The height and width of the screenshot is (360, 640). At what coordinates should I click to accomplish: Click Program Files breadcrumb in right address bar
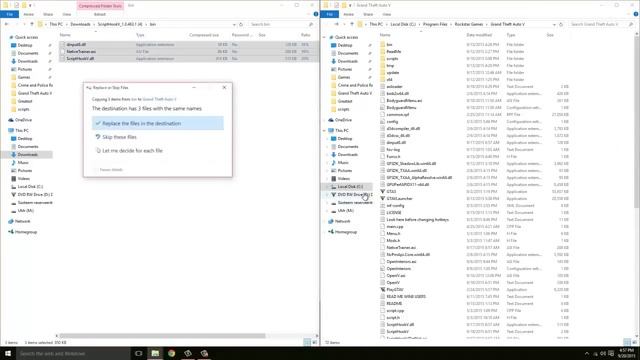point(435,24)
